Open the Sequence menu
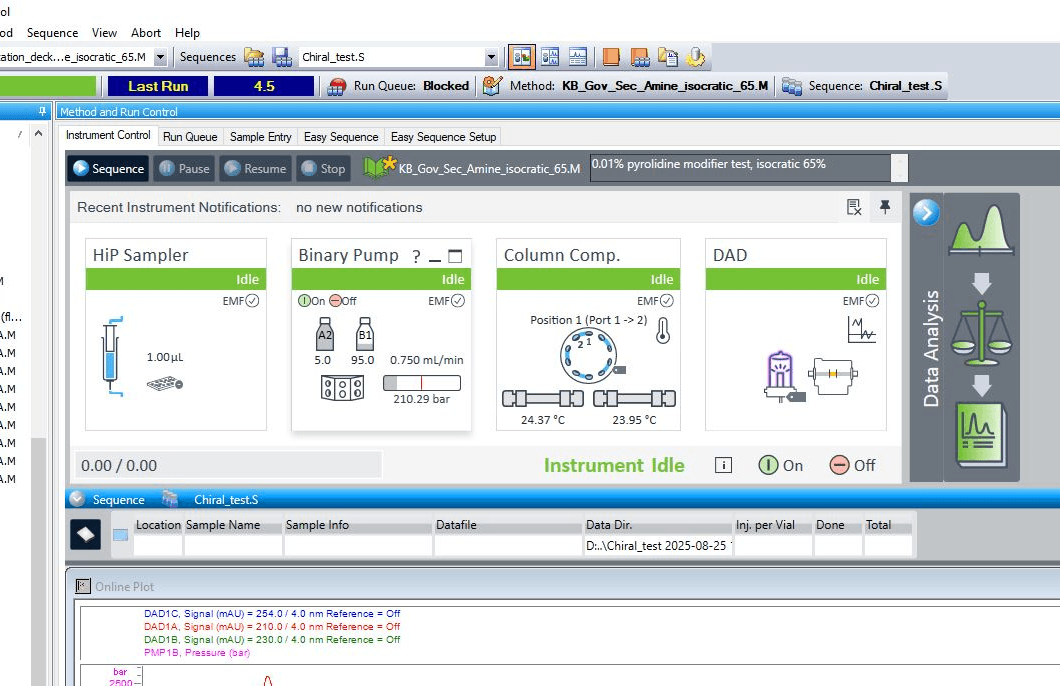The width and height of the screenshot is (1060, 686). pyautogui.click(x=52, y=33)
